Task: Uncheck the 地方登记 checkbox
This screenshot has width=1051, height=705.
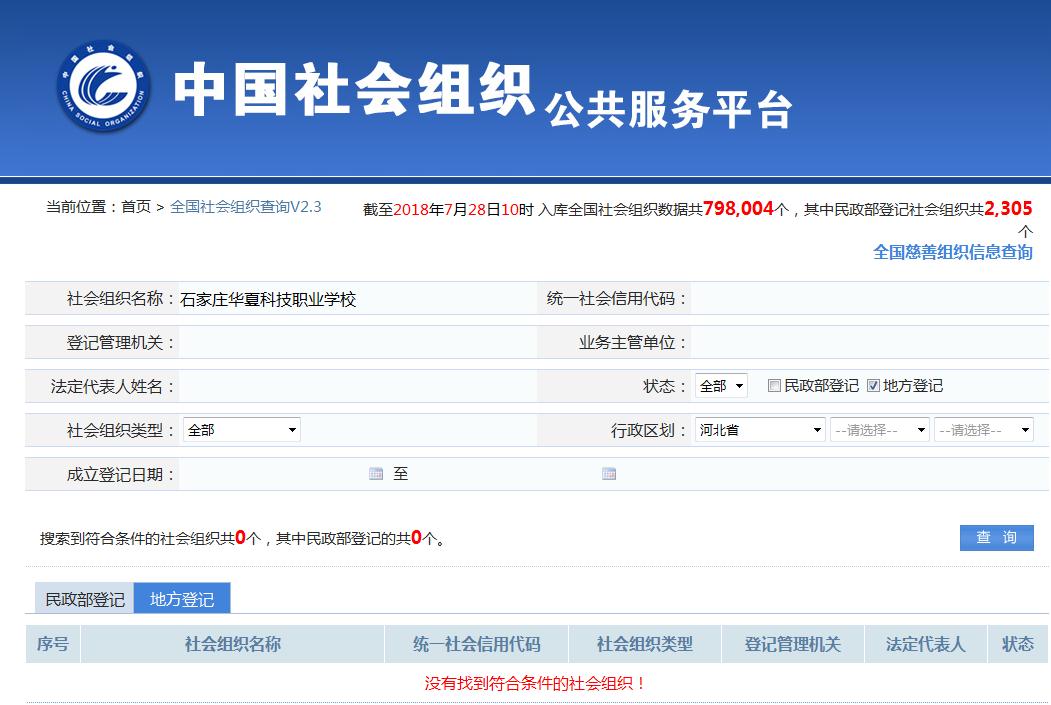Action: pos(873,385)
